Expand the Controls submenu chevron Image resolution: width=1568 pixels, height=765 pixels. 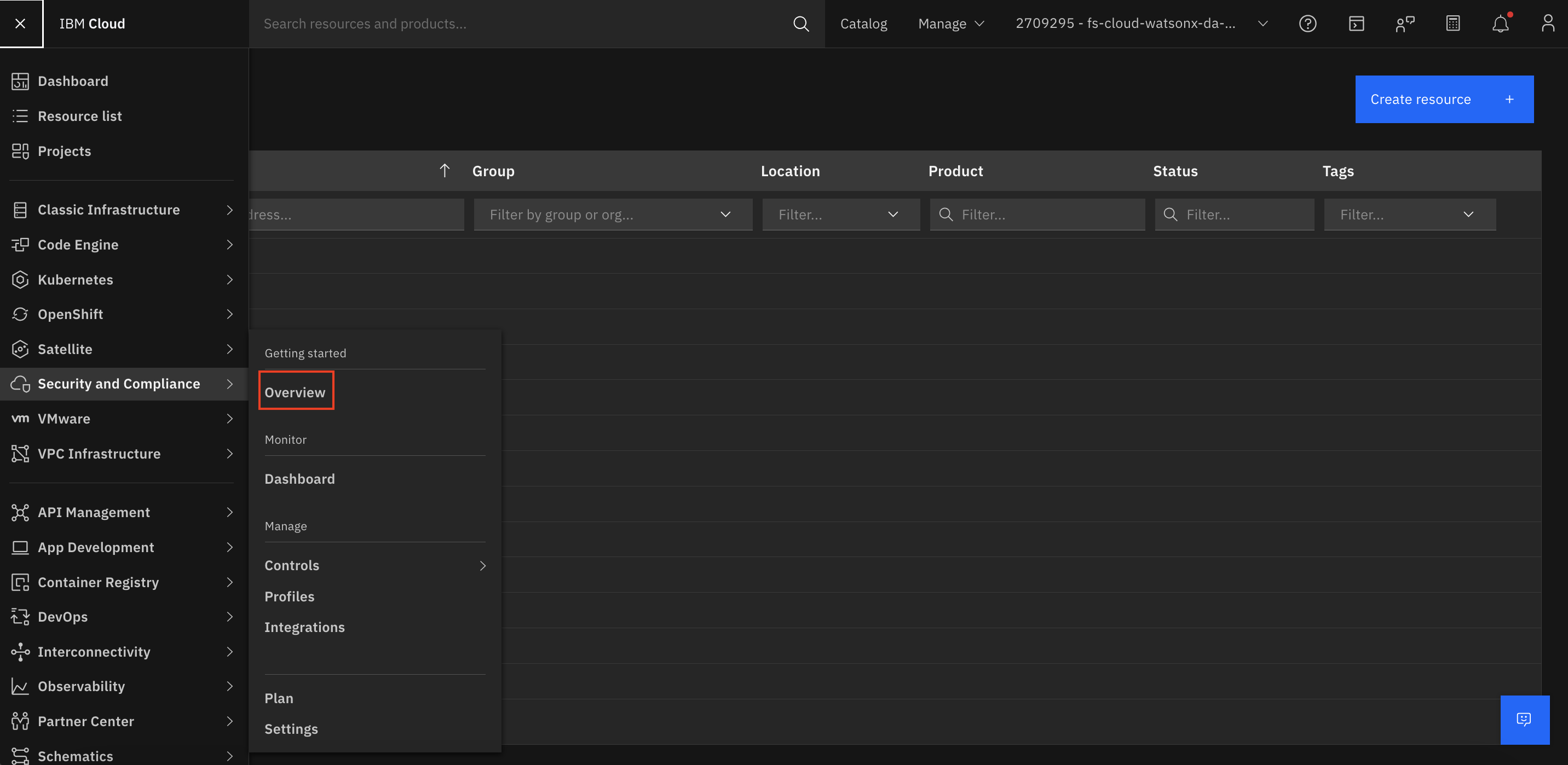click(483, 565)
